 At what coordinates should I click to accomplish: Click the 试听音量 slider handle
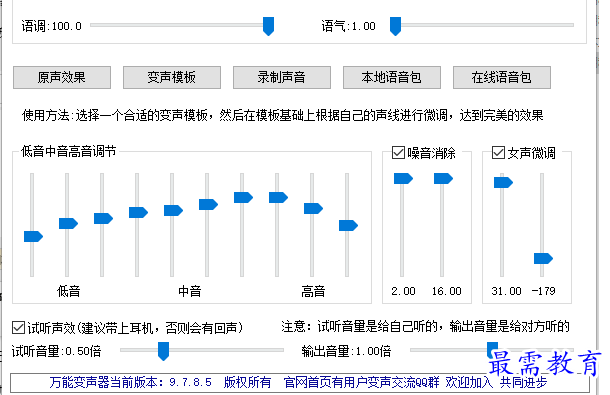tap(163, 351)
